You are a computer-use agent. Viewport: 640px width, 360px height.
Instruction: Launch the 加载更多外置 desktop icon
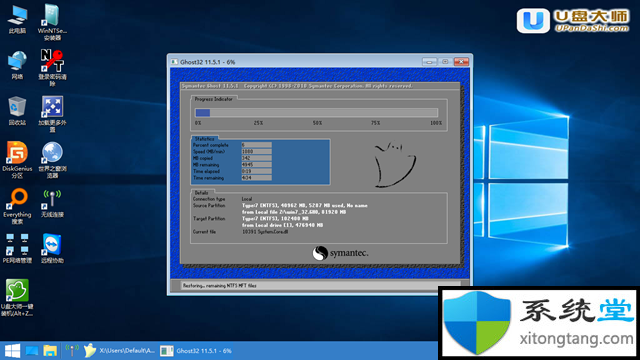point(52,114)
